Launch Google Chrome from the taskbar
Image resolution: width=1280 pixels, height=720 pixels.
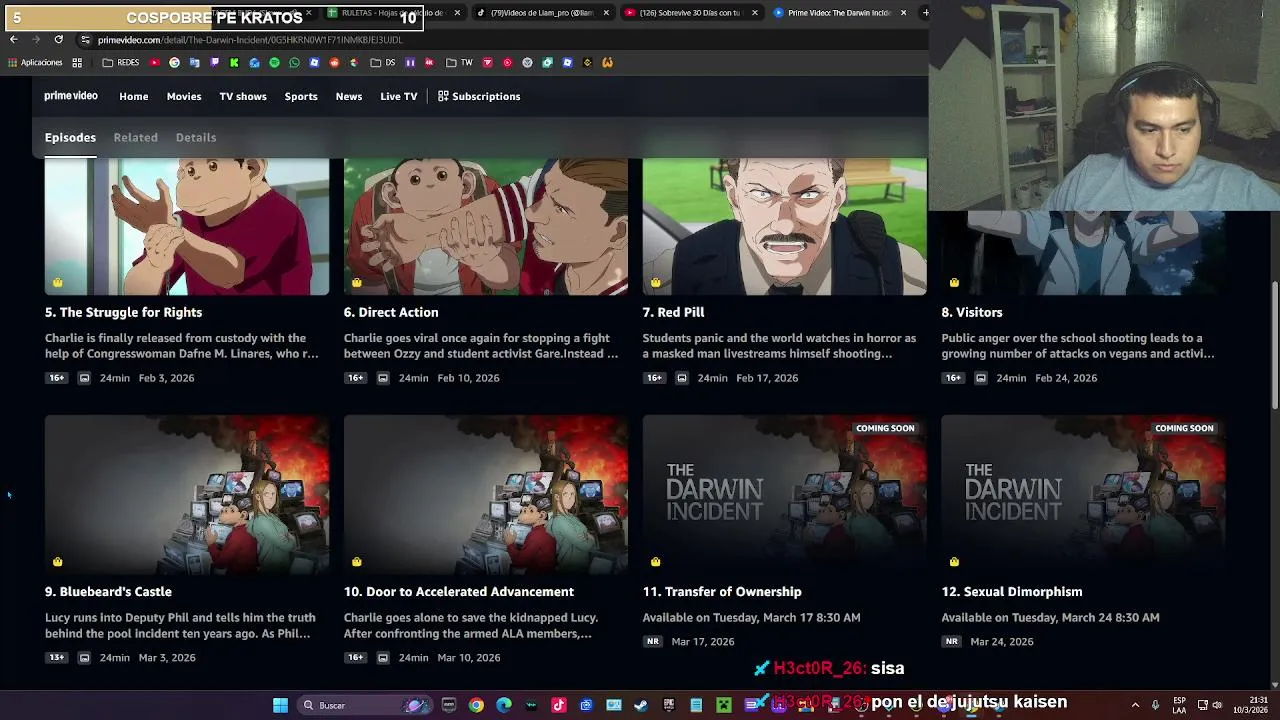pyautogui.click(x=476, y=705)
